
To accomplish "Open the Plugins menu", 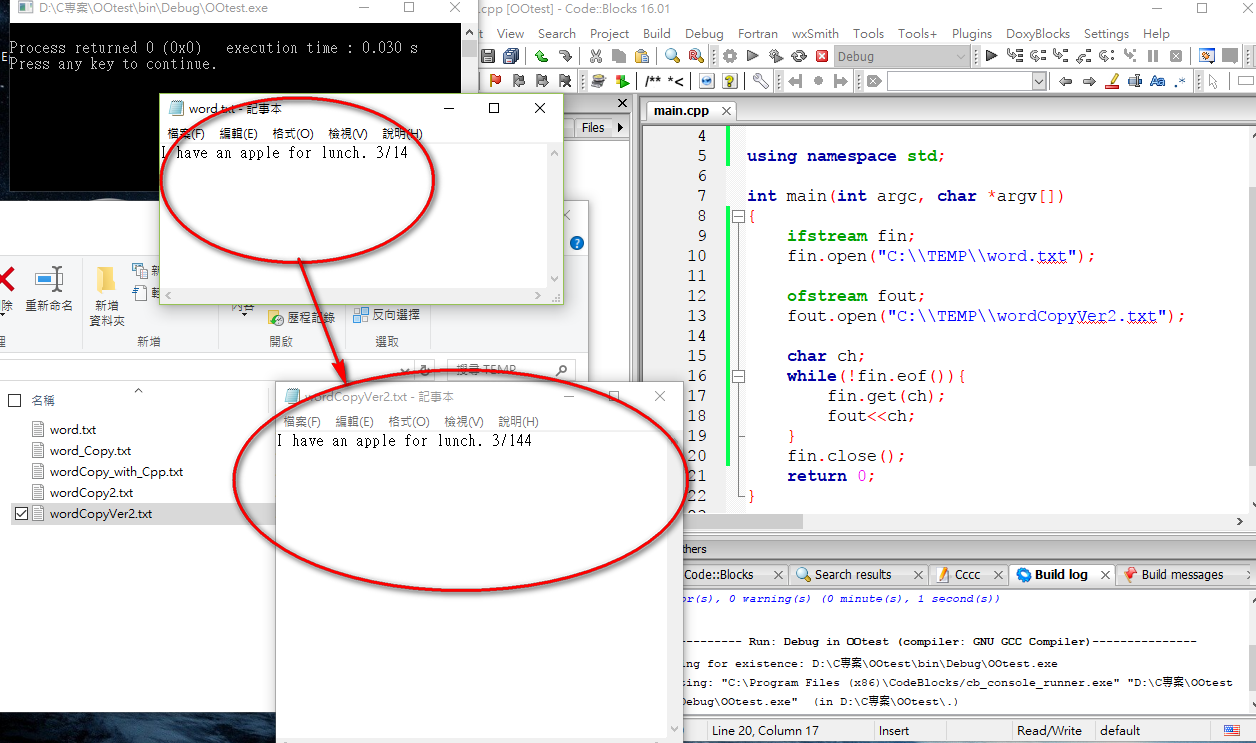I will tap(972, 33).
